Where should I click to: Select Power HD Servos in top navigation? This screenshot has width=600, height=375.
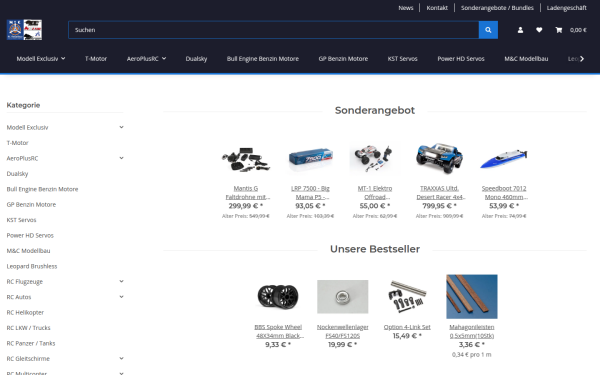pos(461,59)
